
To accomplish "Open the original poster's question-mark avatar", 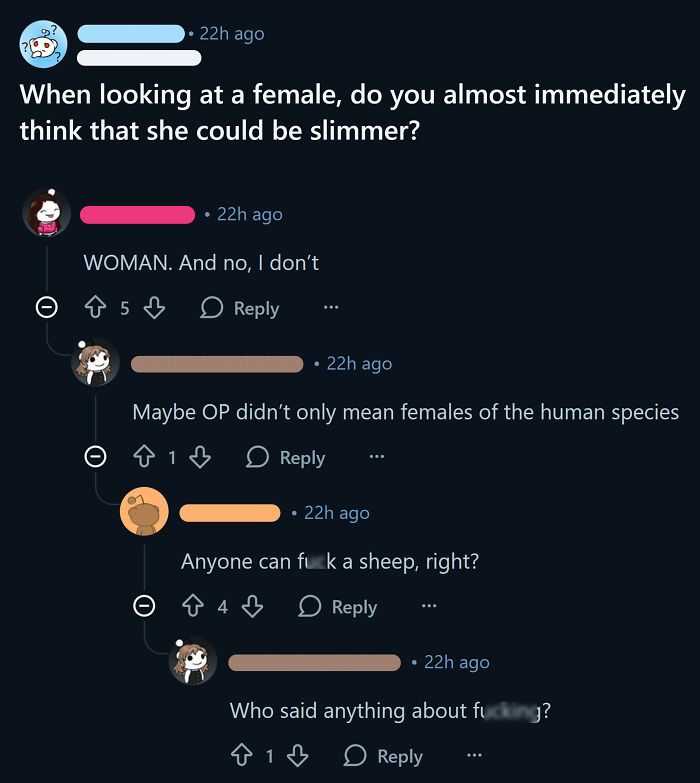I will (43, 45).
